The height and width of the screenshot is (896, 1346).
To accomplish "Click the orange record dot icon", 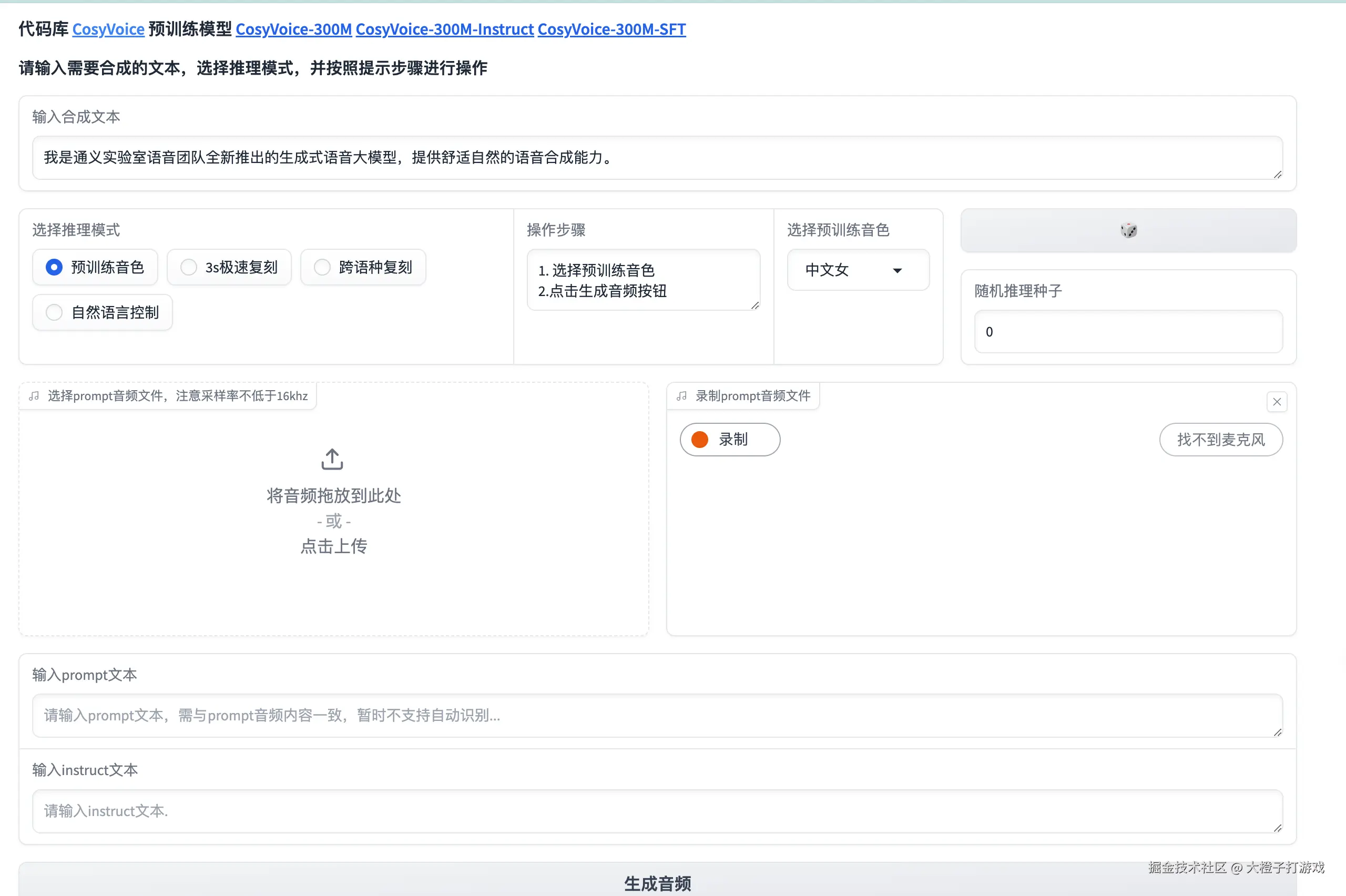I will click(x=699, y=440).
